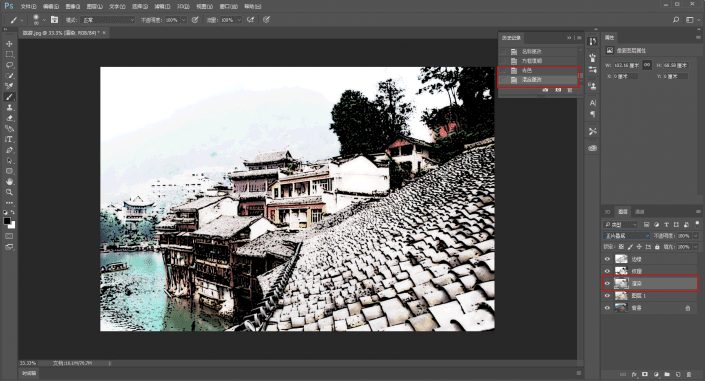This screenshot has height=381, width=705.
Task: Select the Hand tool
Action: (9, 182)
